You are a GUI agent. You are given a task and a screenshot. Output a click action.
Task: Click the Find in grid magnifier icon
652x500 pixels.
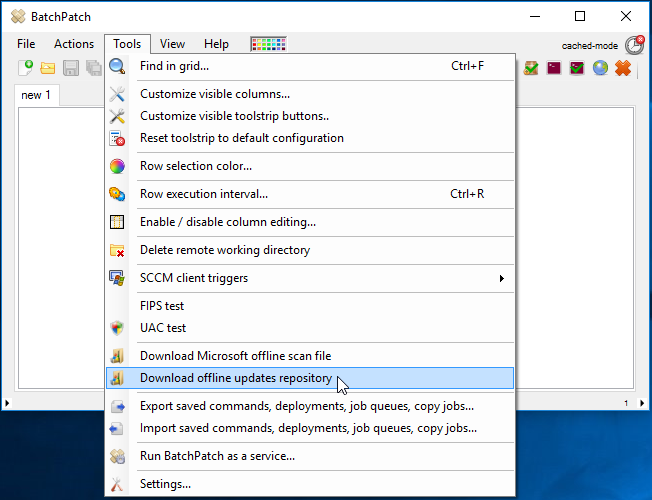pyautogui.click(x=117, y=66)
